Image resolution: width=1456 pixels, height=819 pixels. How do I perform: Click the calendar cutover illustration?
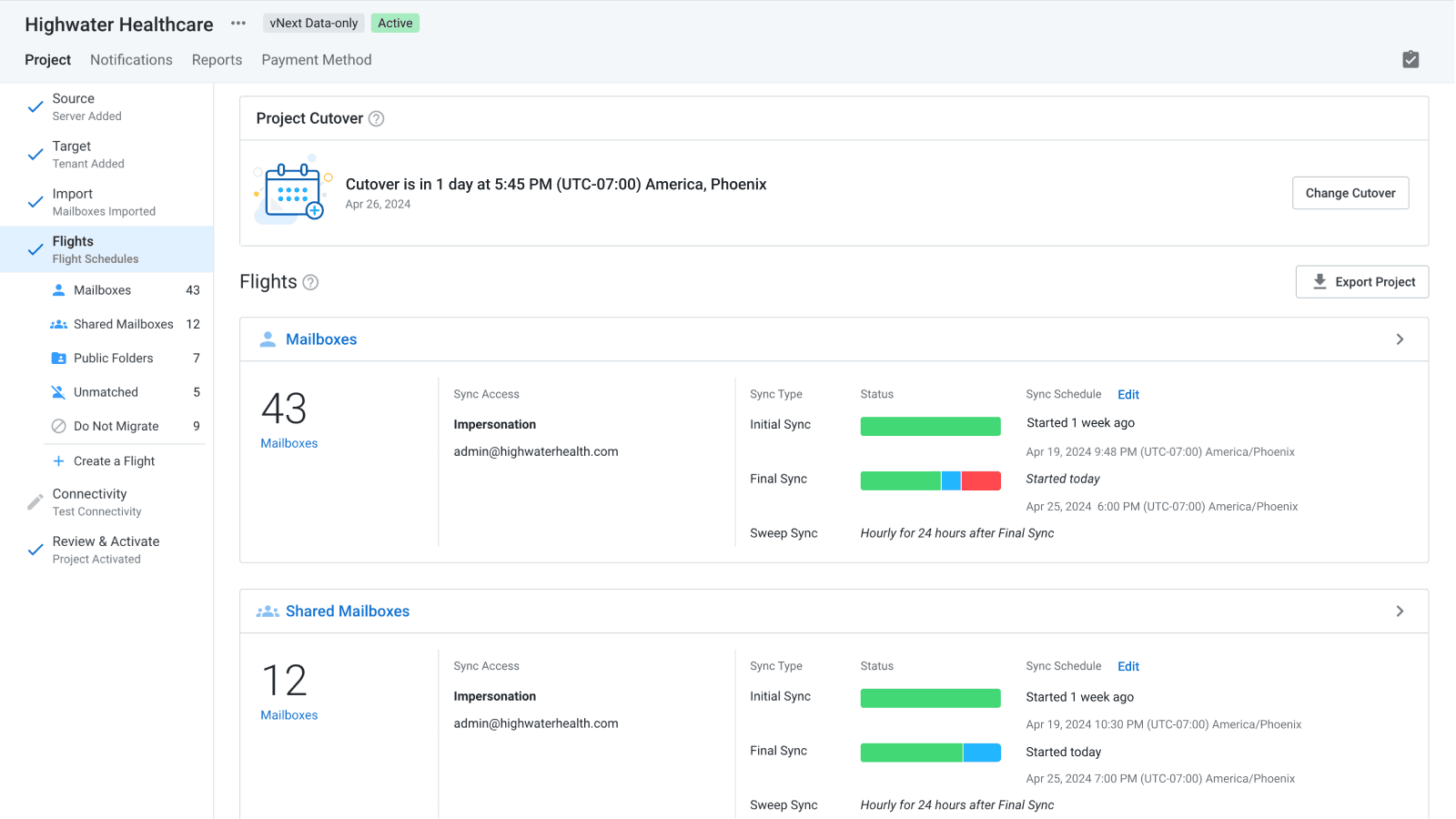(293, 192)
